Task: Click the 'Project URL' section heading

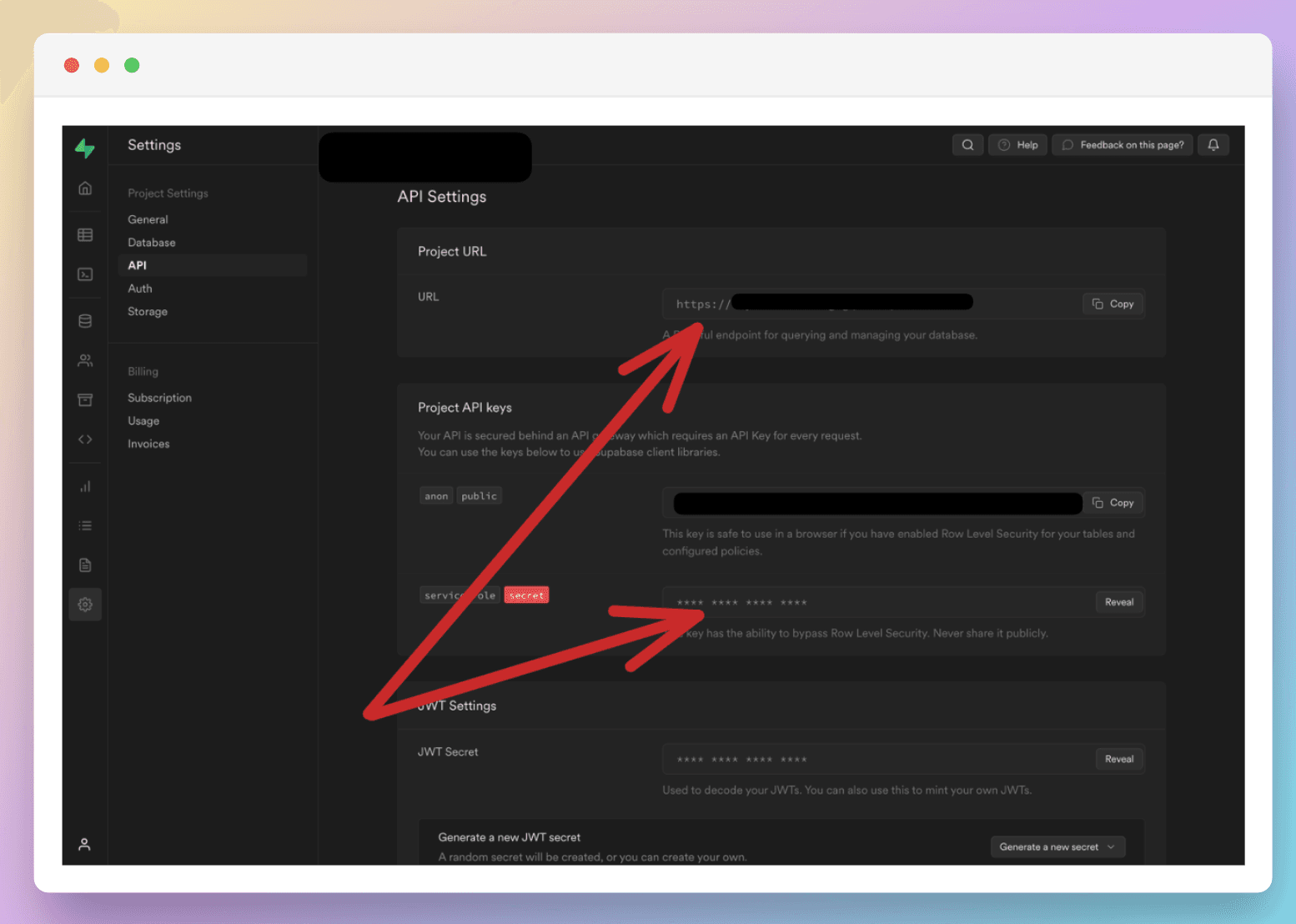Action: point(452,252)
